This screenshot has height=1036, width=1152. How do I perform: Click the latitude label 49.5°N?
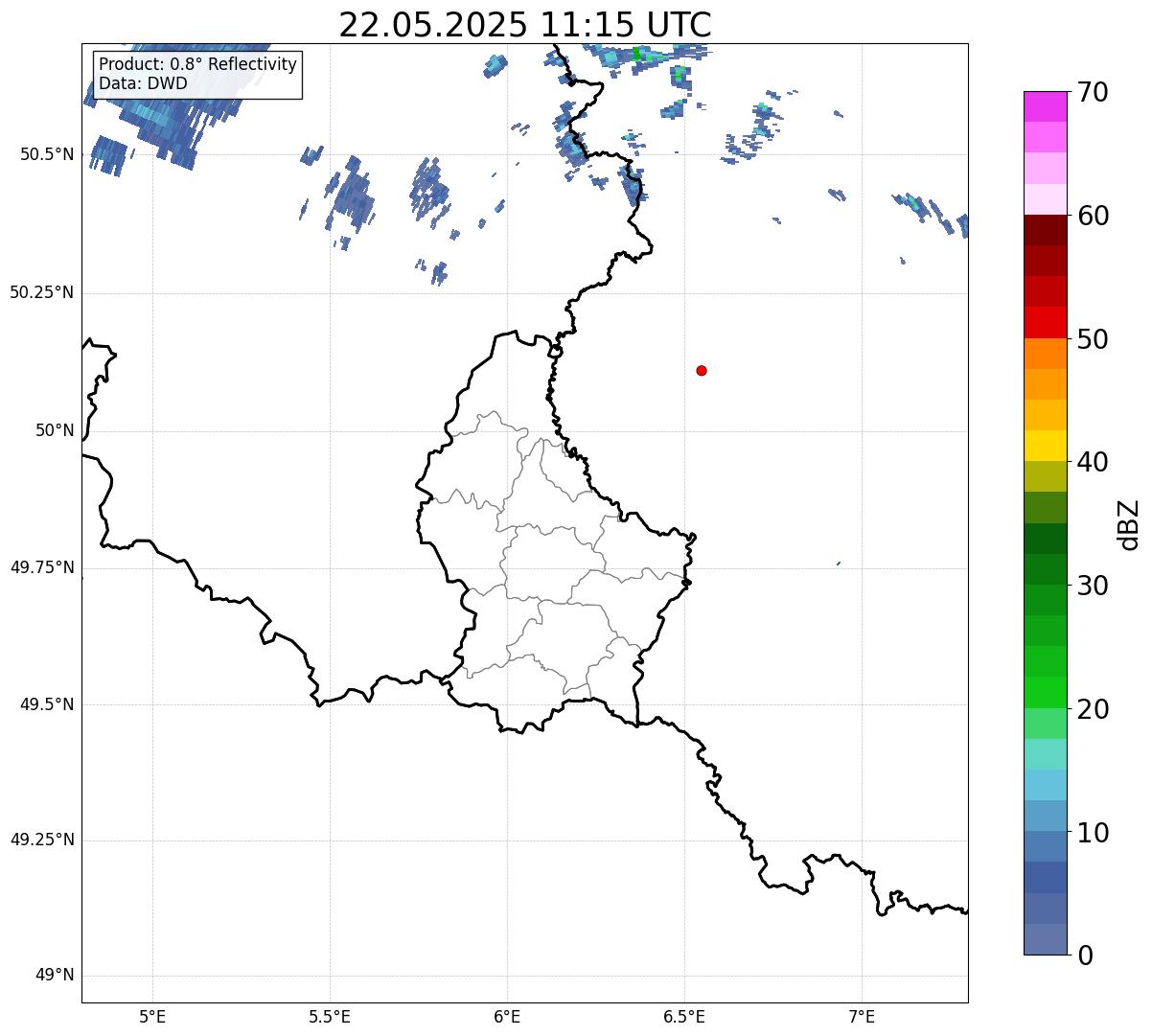click(47, 704)
